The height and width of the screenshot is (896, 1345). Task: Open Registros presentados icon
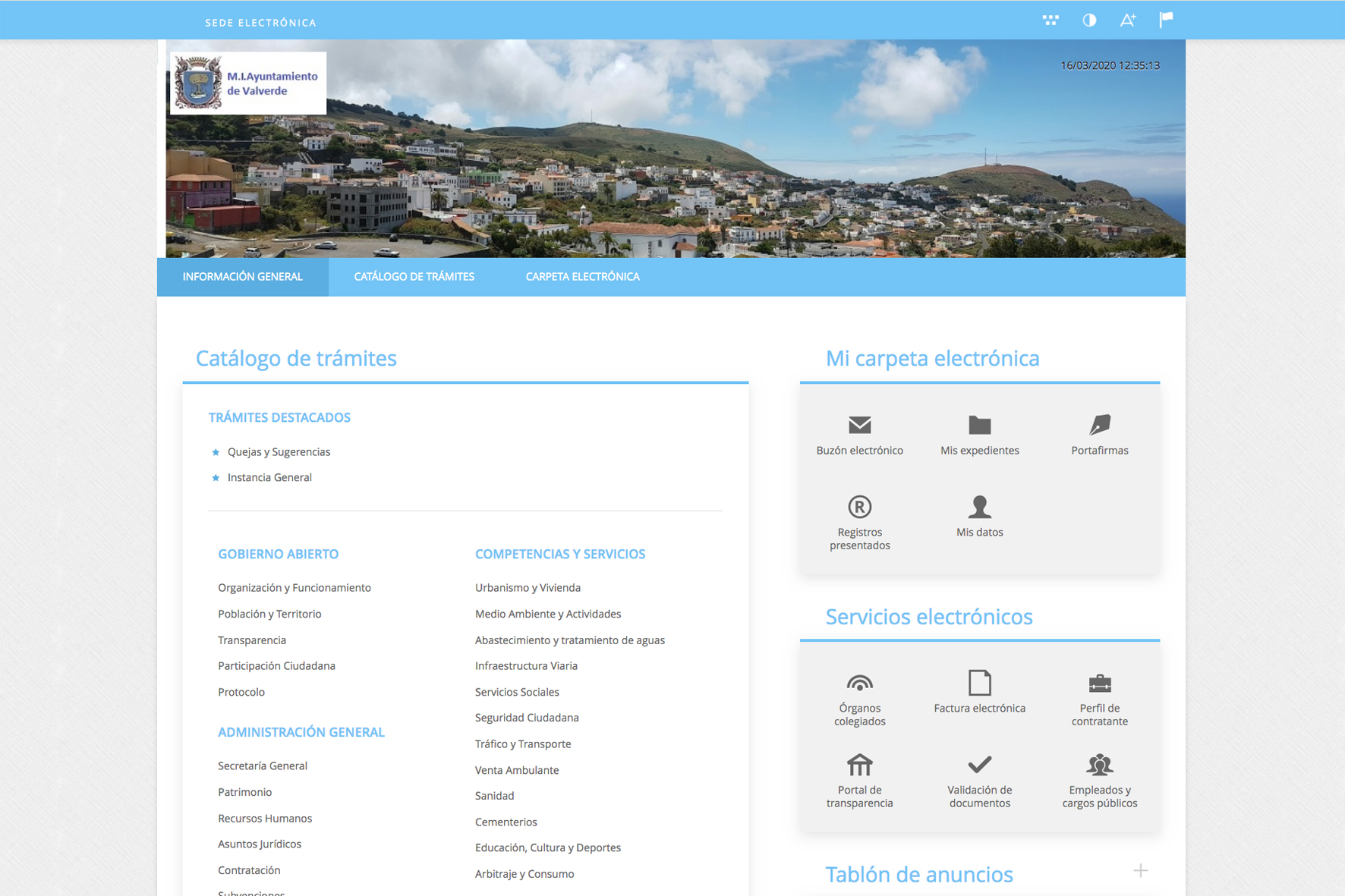tap(859, 507)
